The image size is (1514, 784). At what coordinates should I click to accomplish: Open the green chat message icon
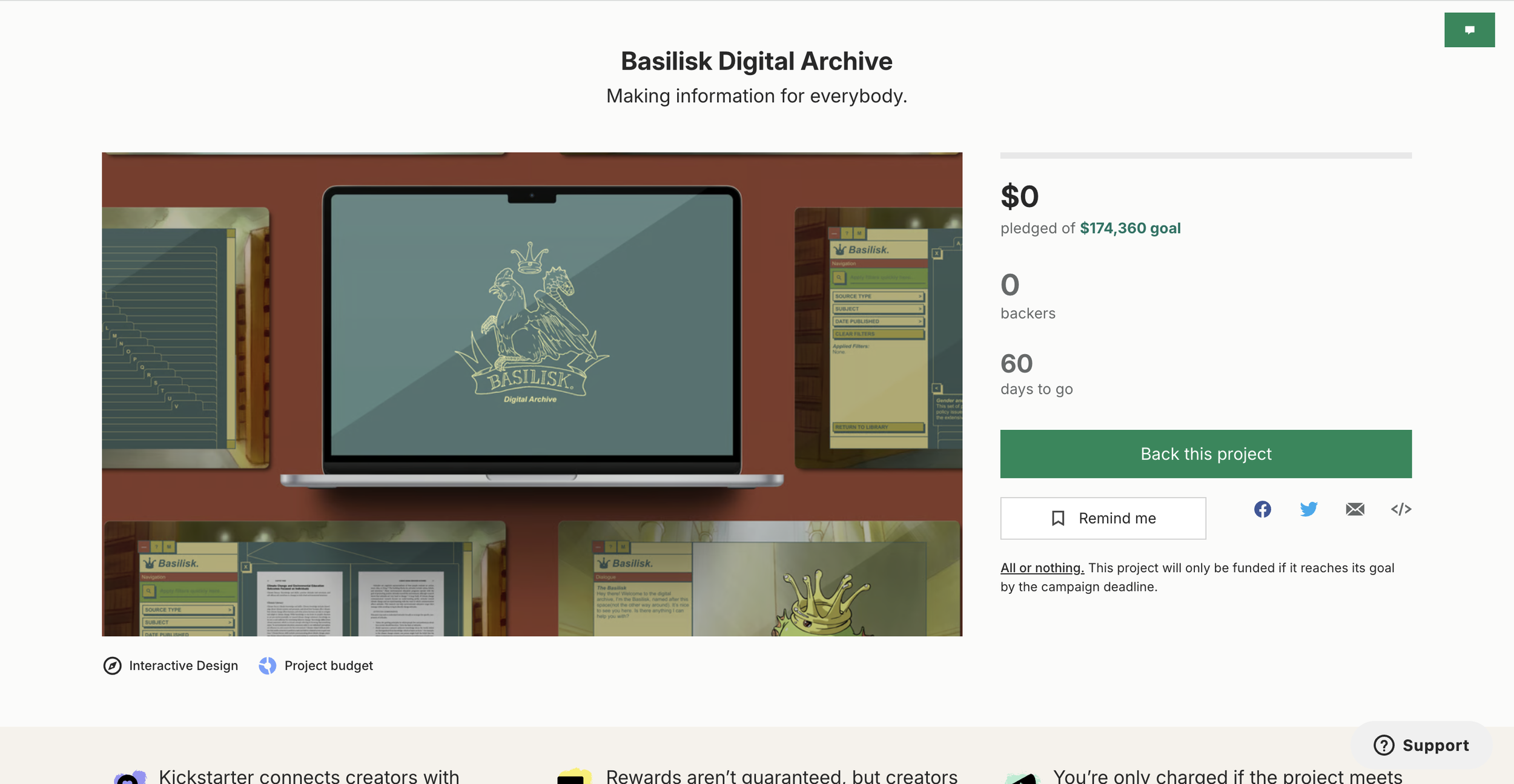coord(1469,30)
